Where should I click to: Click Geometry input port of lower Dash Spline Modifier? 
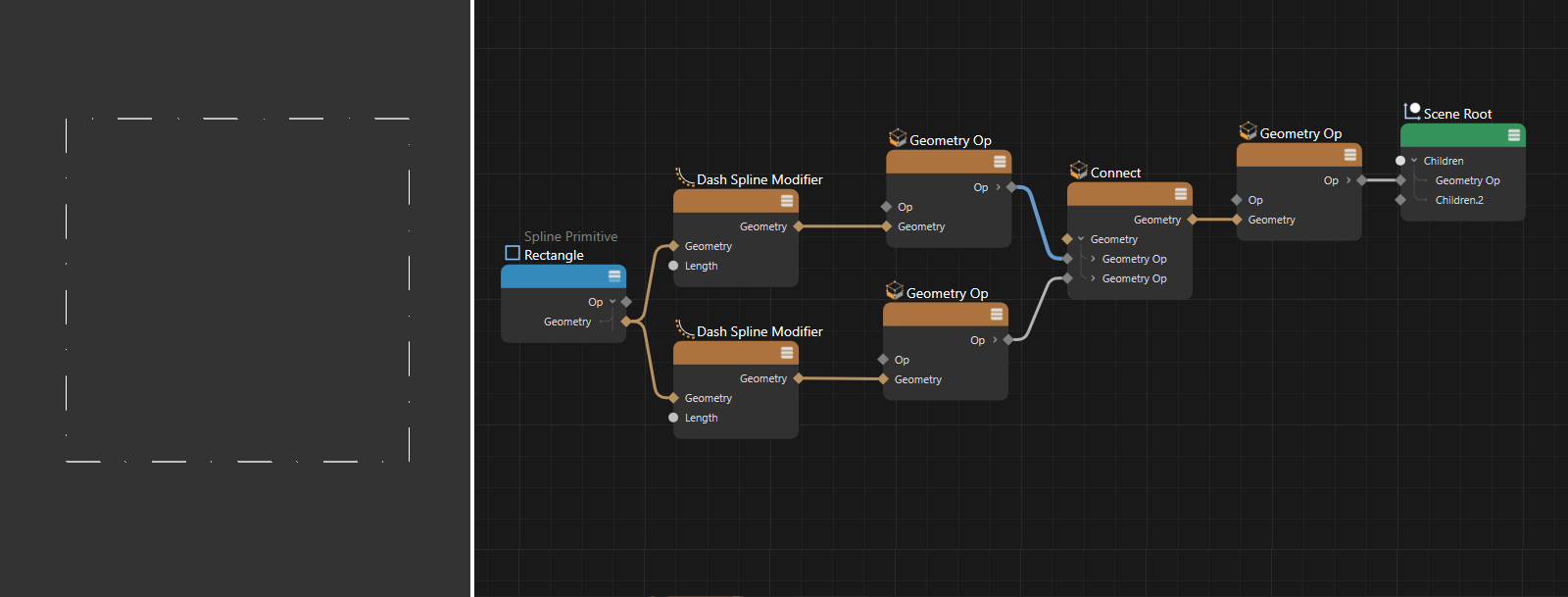(x=673, y=398)
